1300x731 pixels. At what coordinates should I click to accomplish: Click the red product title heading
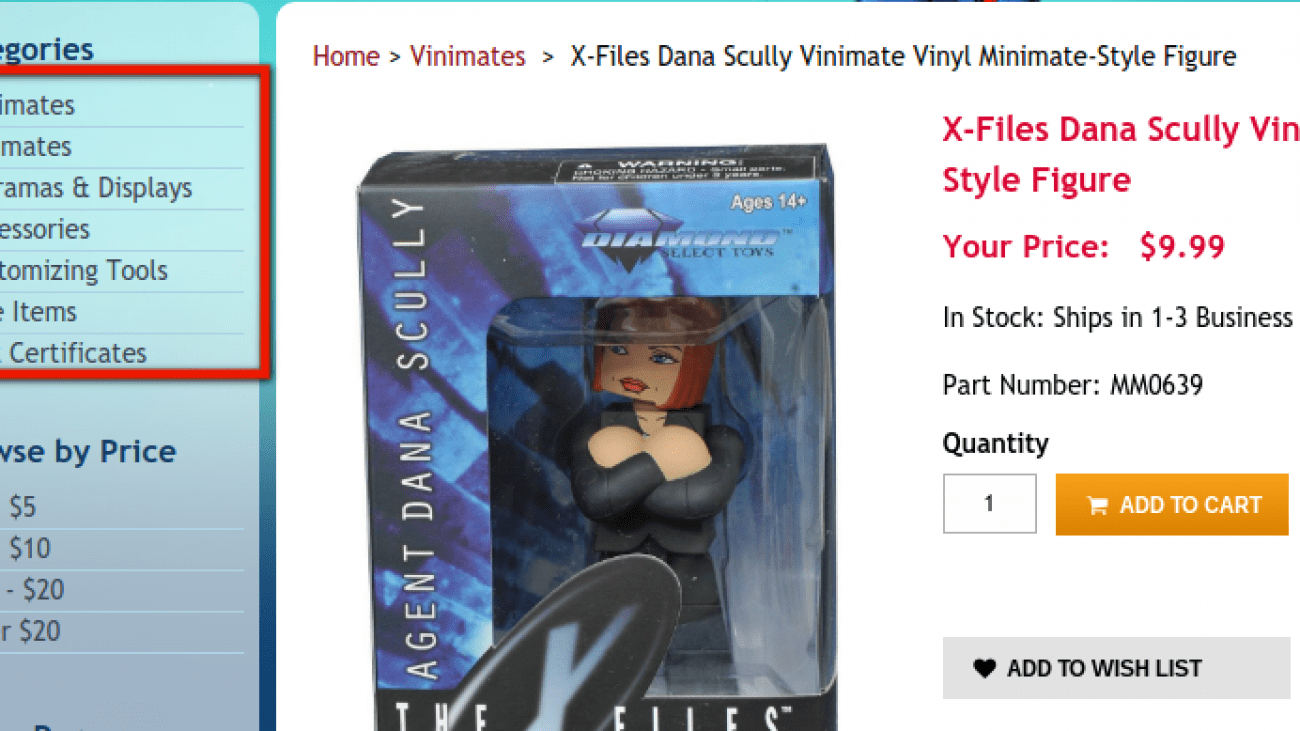(1121, 155)
